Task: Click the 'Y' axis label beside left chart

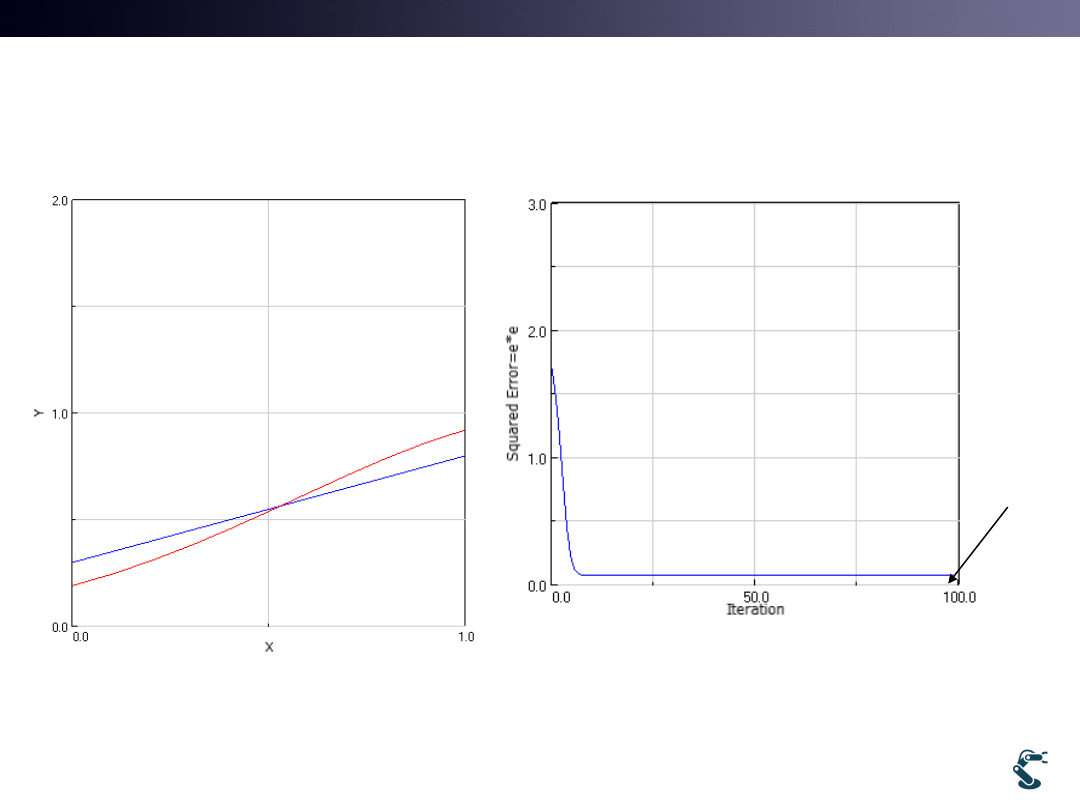Action: tap(39, 412)
